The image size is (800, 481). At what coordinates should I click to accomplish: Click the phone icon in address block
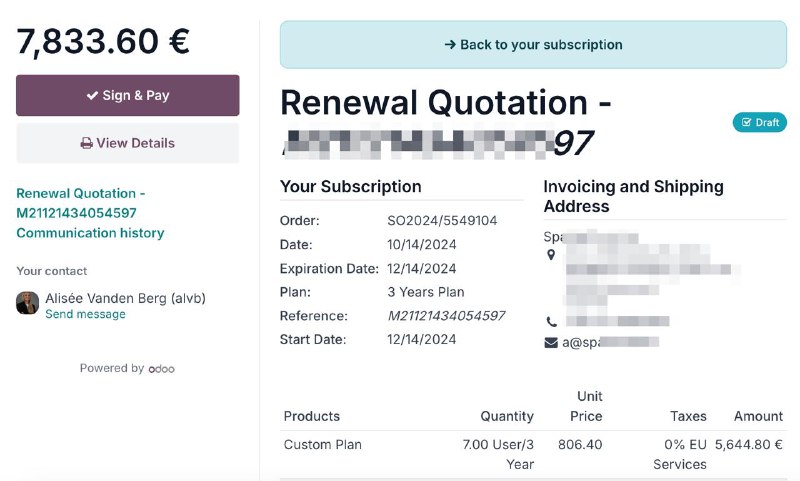(552, 322)
